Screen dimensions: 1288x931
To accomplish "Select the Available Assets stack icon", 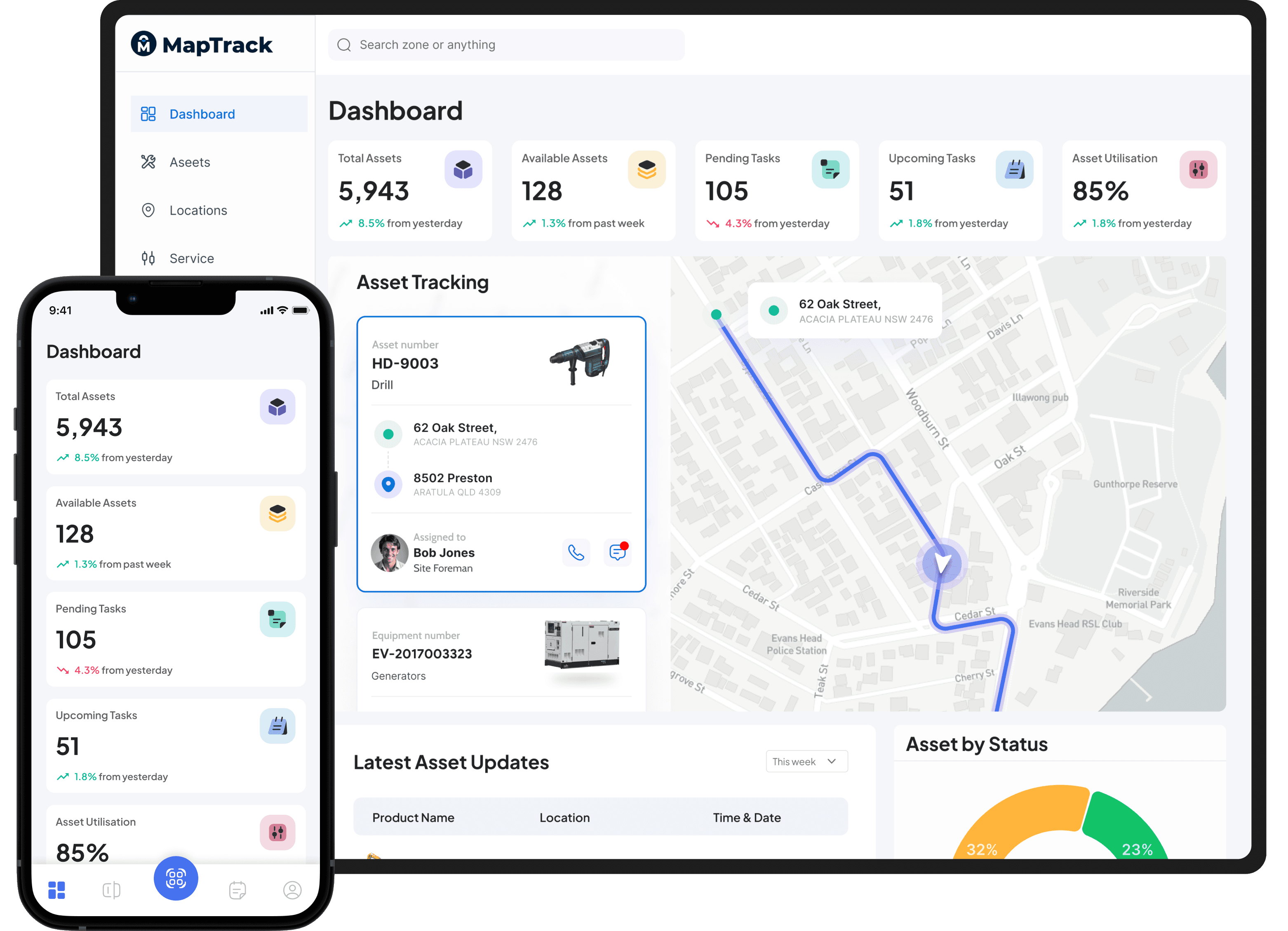I will pos(648,170).
